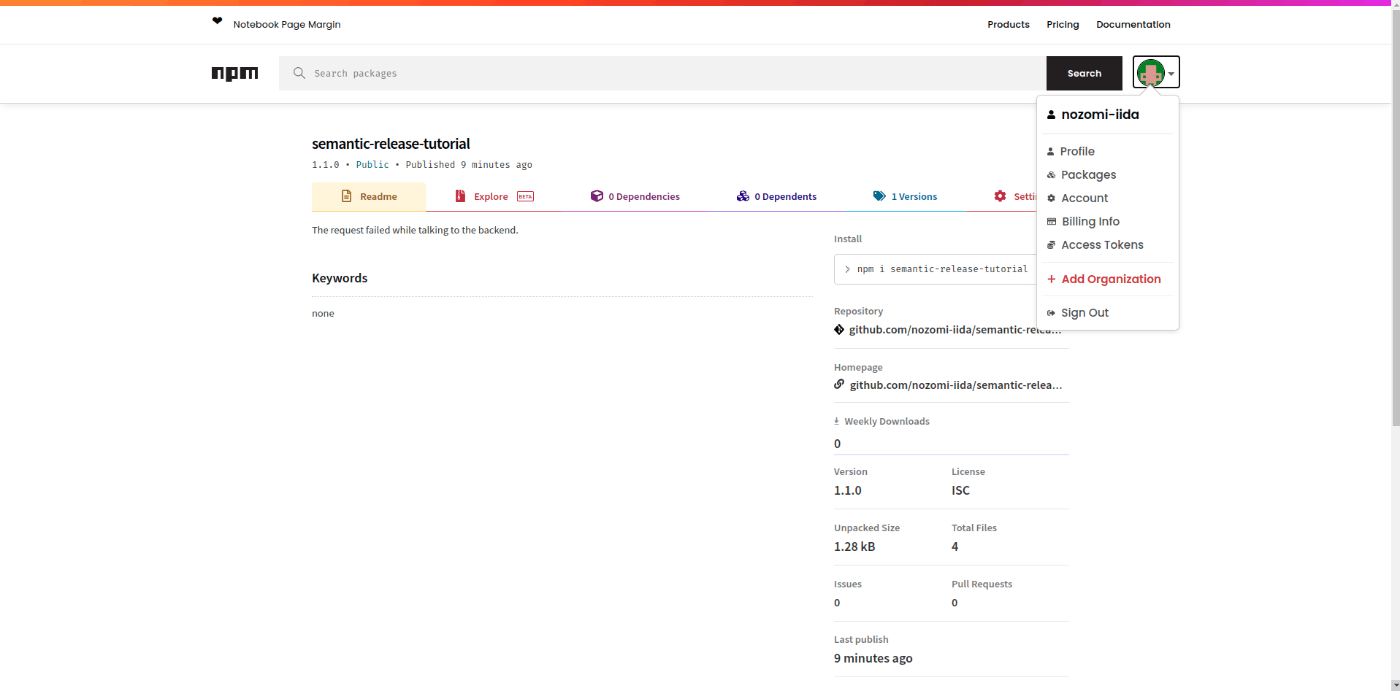Screen dimensions: 1400x691
Task: Click the chevron prompt in install command
Action: (x=847, y=269)
